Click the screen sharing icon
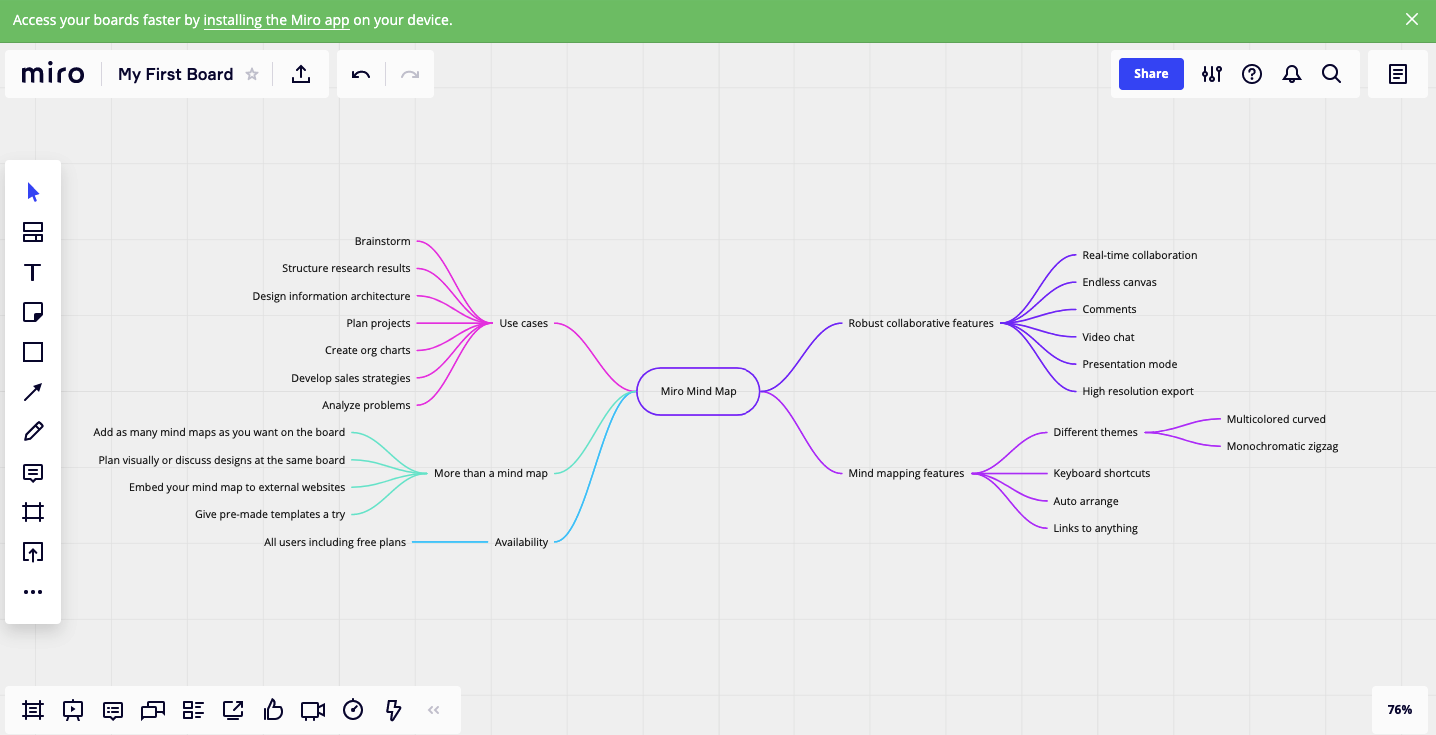 click(233, 710)
